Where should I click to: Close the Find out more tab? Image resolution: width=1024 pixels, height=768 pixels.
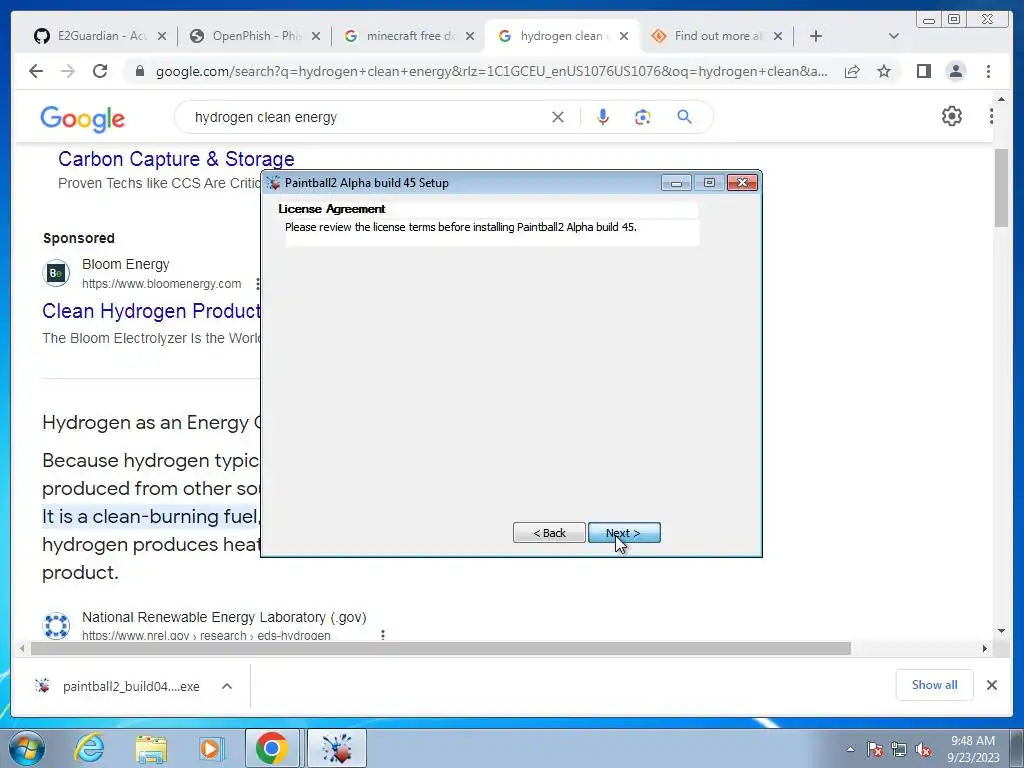(778, 37)
